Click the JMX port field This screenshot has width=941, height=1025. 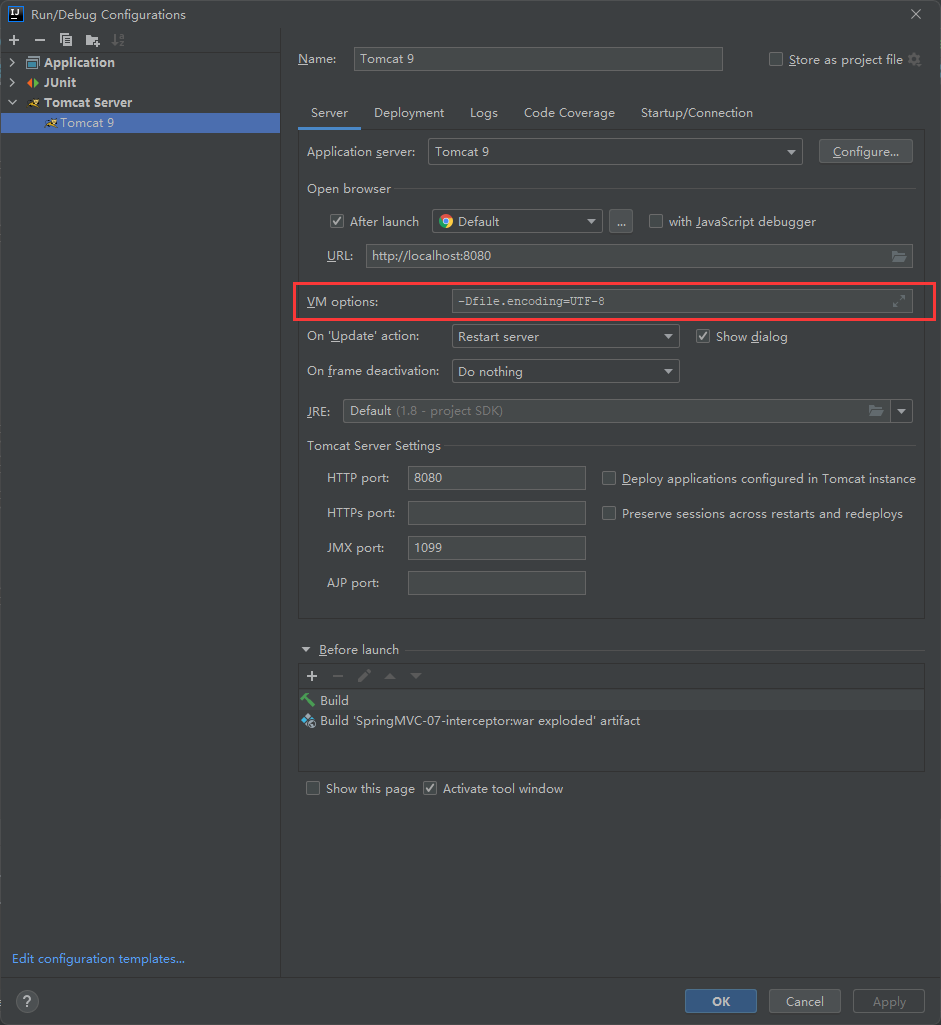[x=497, y=548]
